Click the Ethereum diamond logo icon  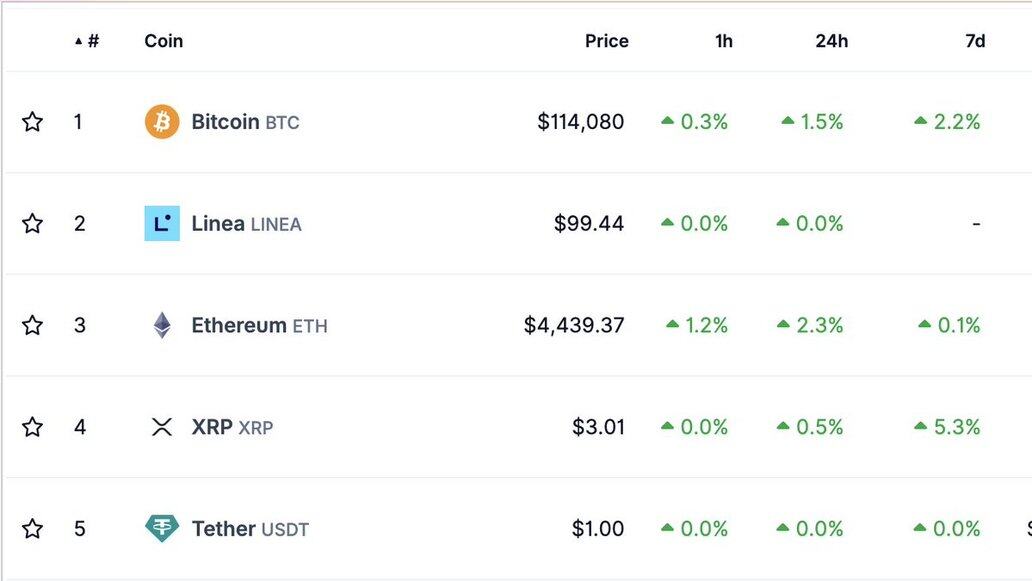coord(162,325)
